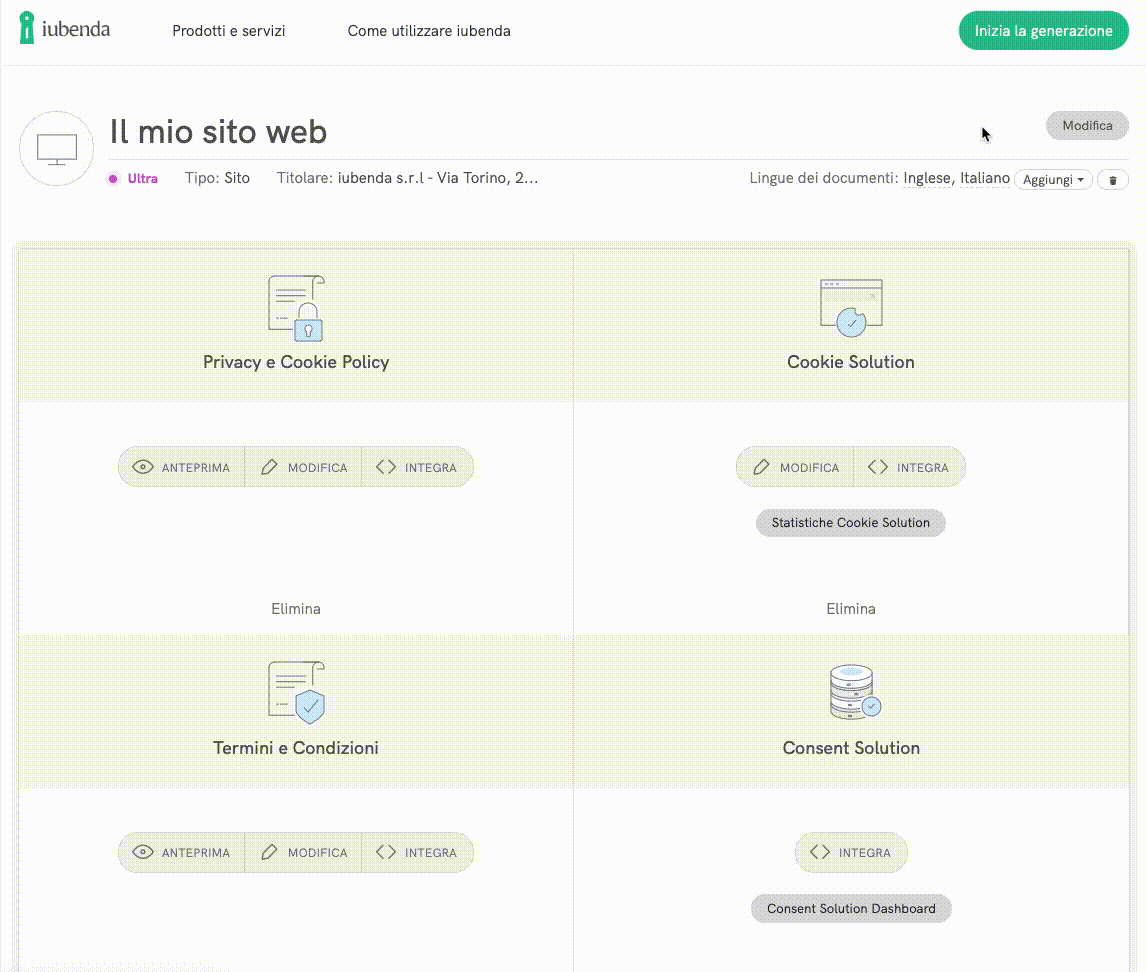Edit the Privacy e Cookie Policy
The width and height of the screenshot is (1146, 972).
(304, 467)
